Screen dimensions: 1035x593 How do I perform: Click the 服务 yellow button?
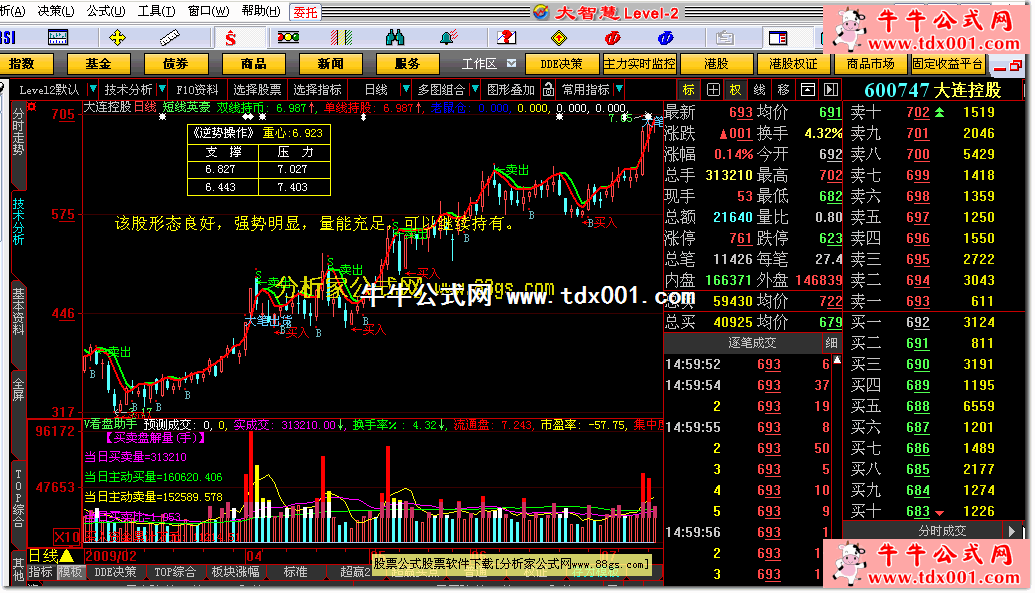(x=407, y=63)
